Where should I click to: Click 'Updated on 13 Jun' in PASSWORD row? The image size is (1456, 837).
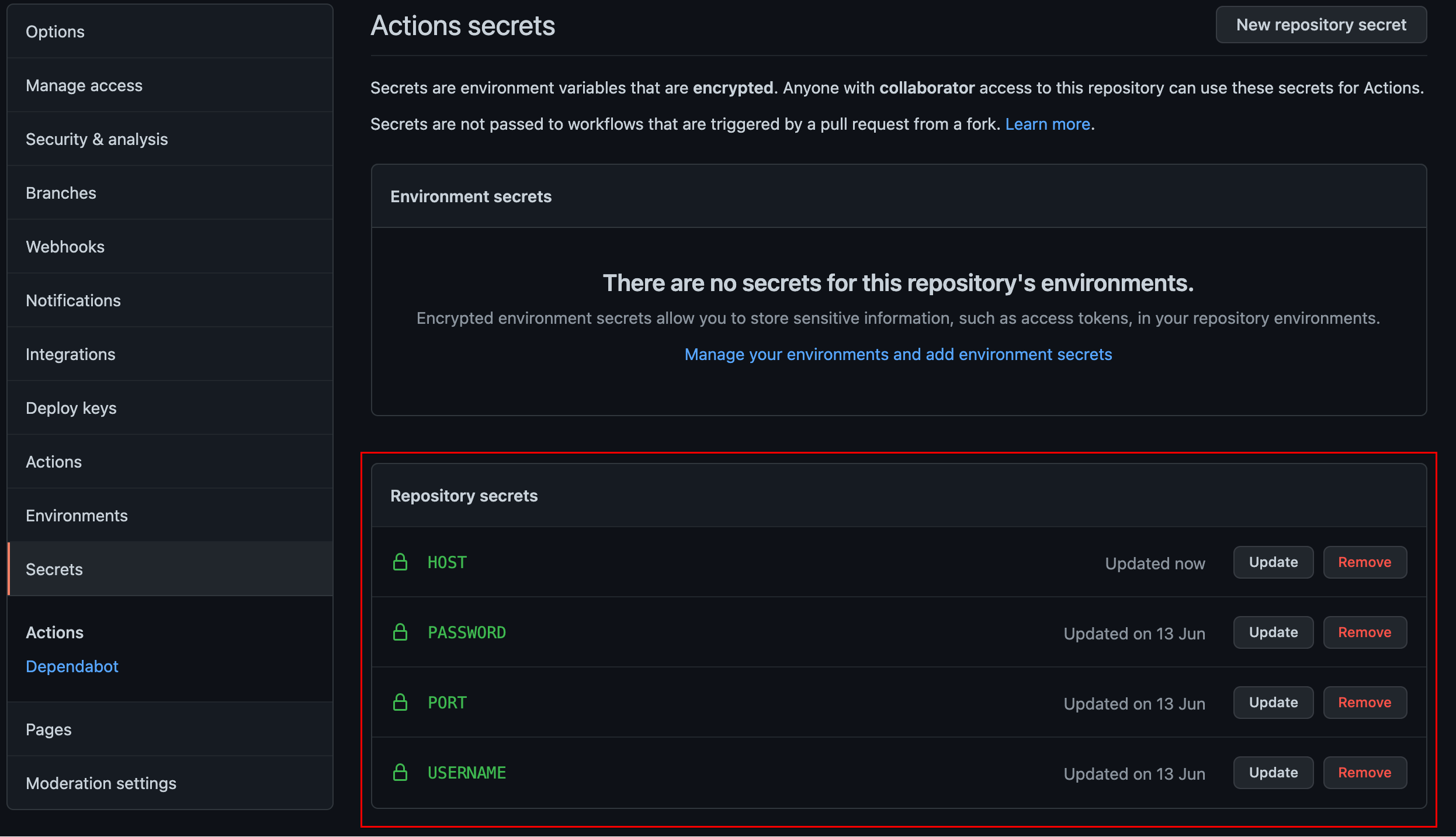(1135, 634)
